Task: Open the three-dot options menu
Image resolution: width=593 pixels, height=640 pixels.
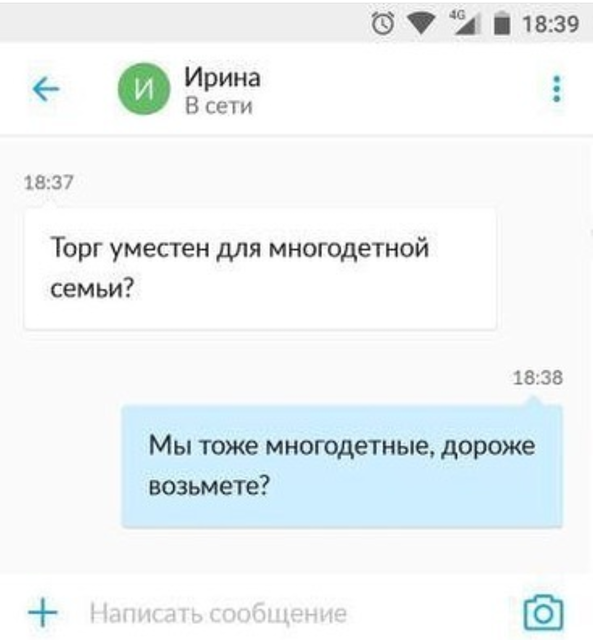Action: pyautogui.click(x=557, y=89)
